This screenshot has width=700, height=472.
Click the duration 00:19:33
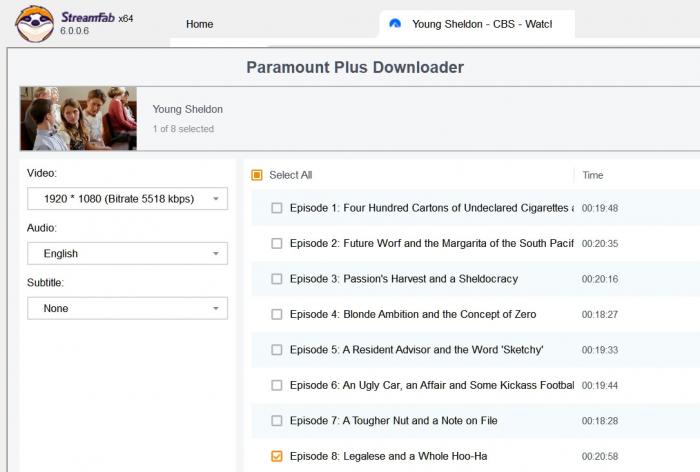tap(600, 350)
